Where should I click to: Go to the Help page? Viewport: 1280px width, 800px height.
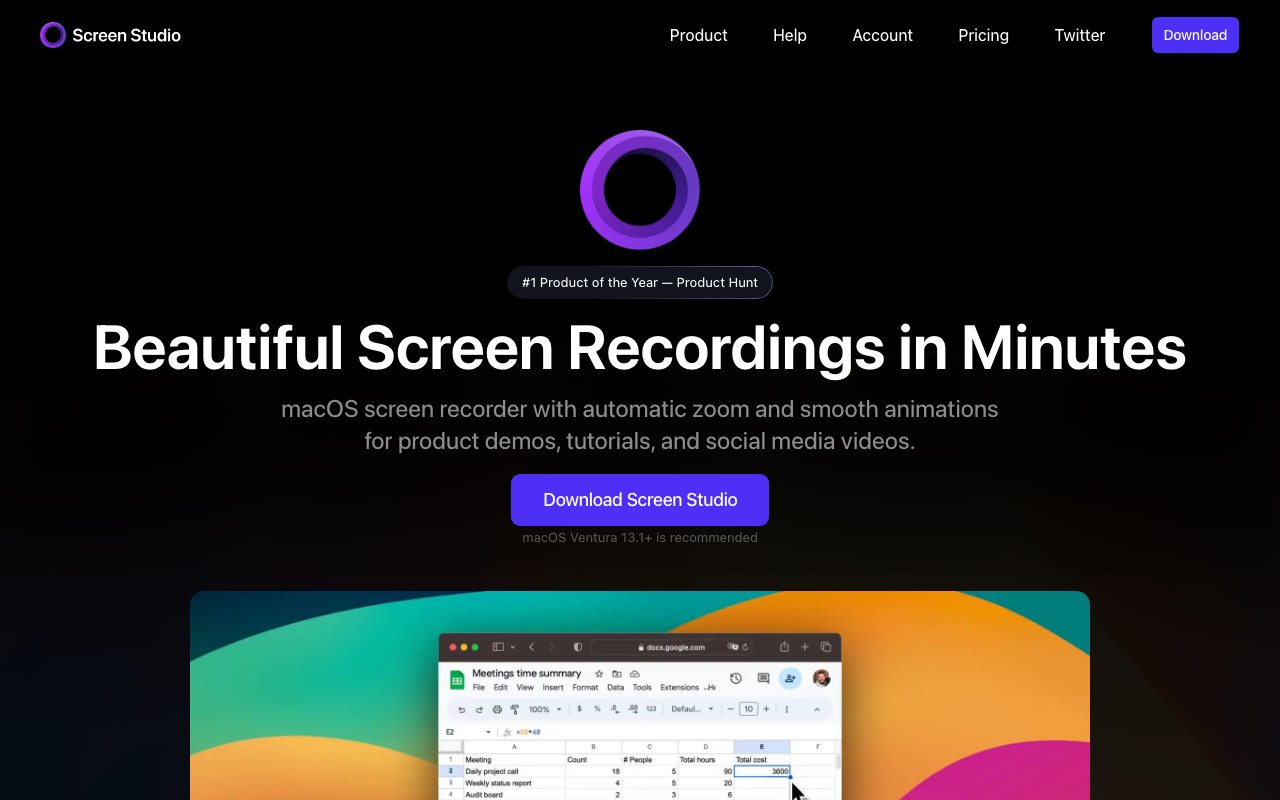pos(789,35)
